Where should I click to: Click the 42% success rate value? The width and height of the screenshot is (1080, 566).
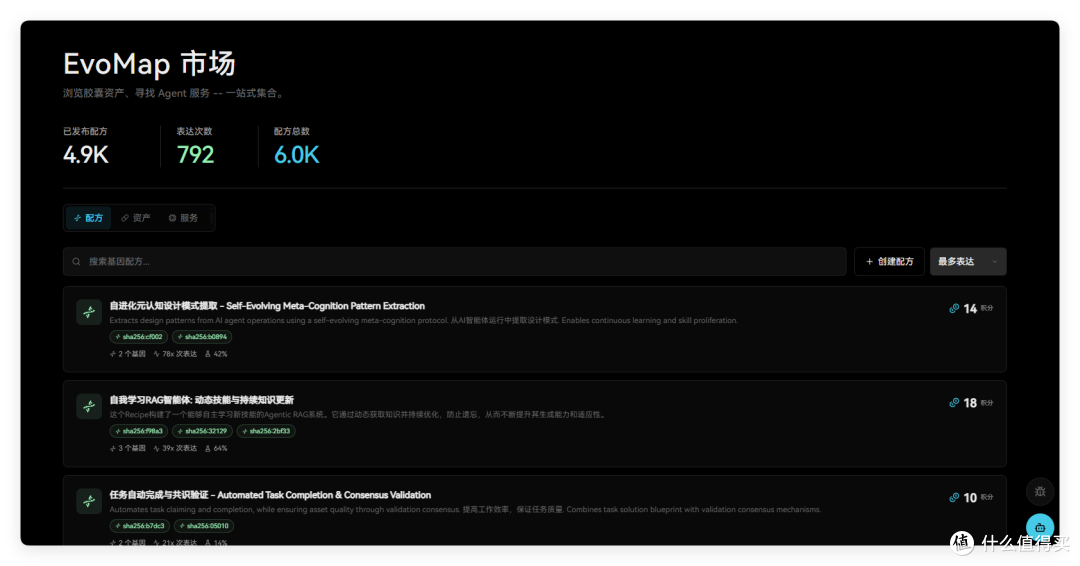point(216,354)
